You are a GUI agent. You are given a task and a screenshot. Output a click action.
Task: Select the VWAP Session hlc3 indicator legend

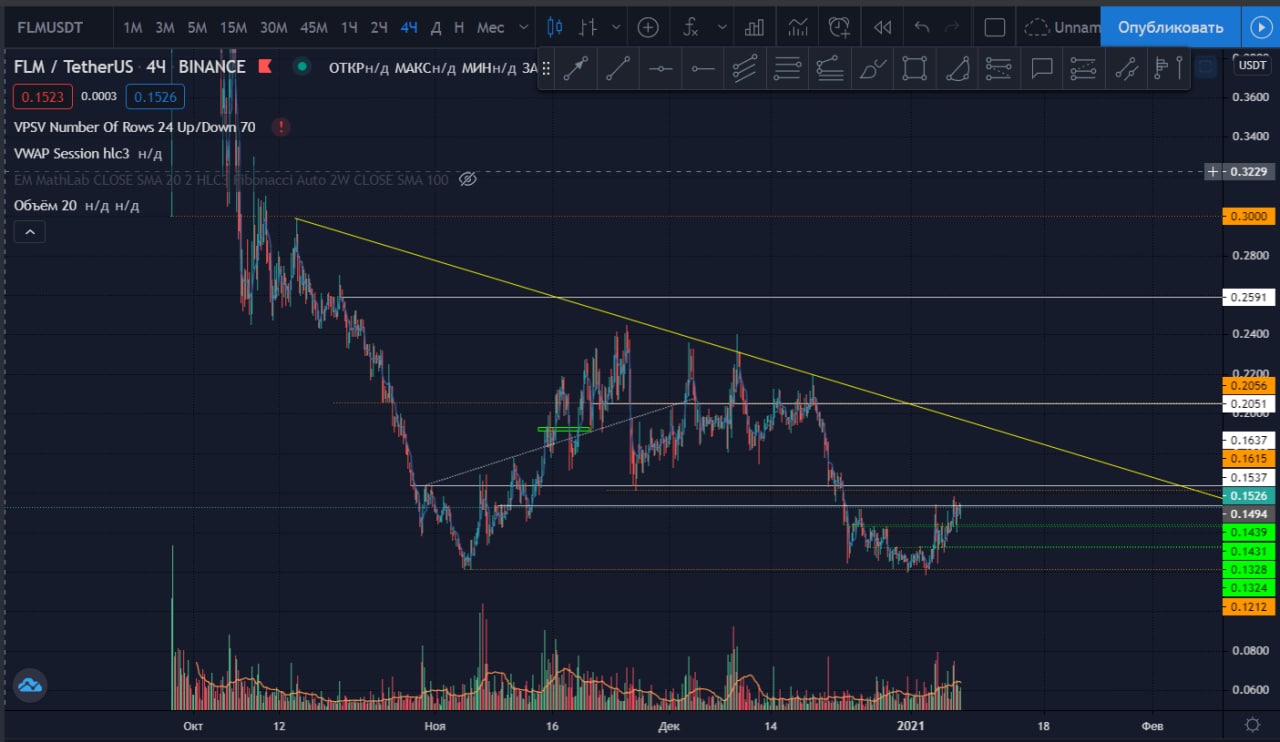[72, 154]
